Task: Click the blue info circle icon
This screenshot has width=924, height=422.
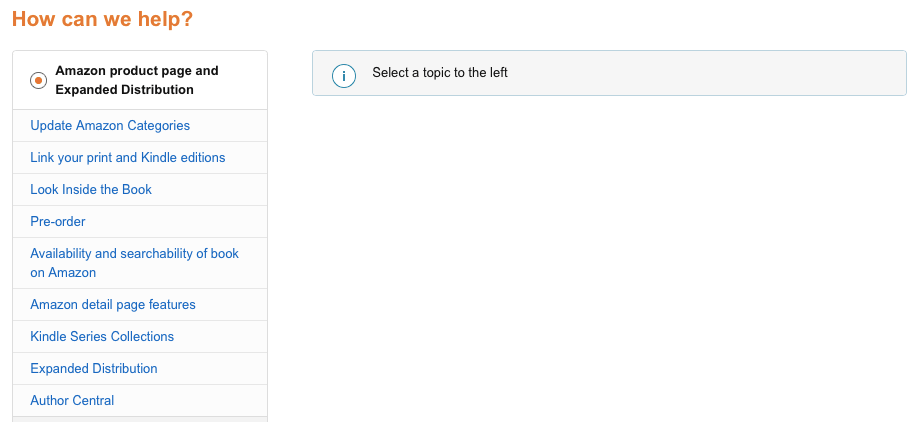Action: (343, 74)
